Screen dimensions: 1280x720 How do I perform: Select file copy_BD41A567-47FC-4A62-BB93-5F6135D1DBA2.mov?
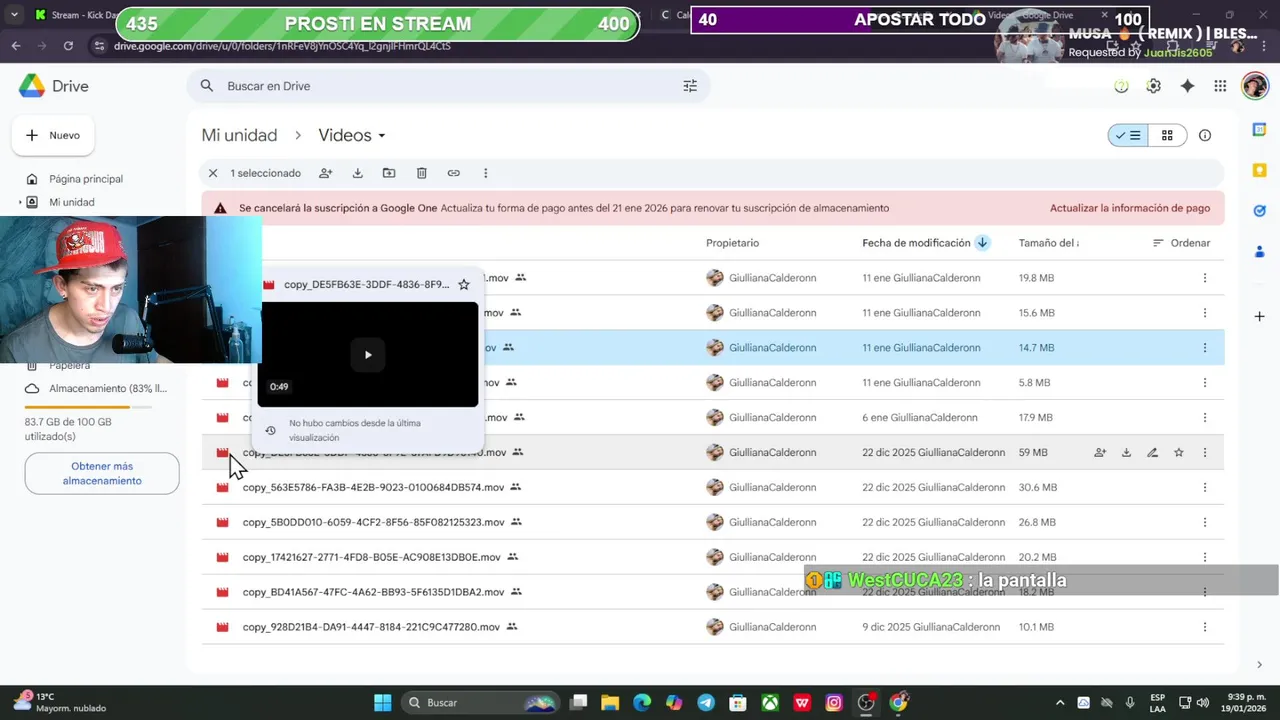point(373,592)
